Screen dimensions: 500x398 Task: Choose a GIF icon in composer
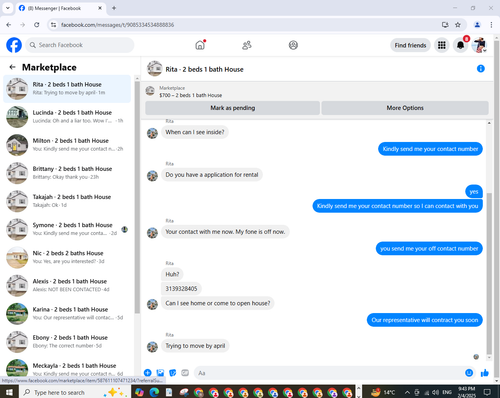pyautogui.click(x=185, y=373)
